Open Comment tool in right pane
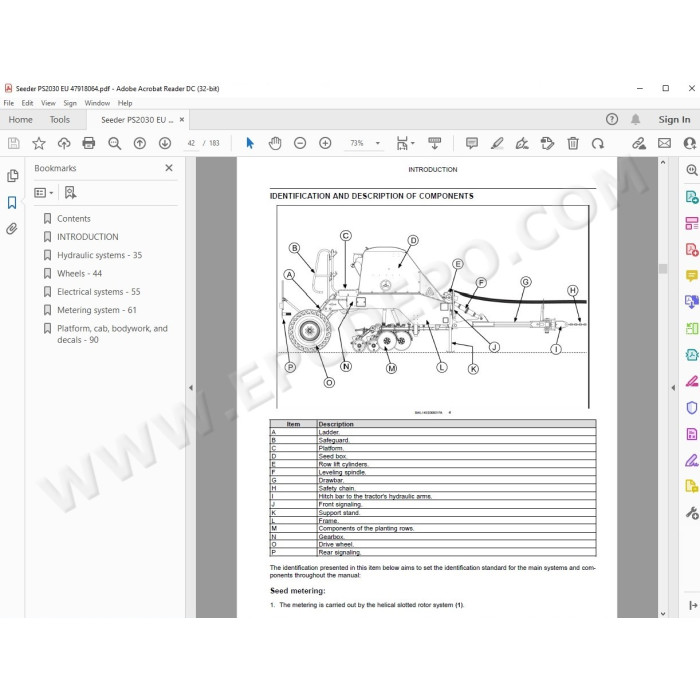700x700 pixels. pos(692,276)
